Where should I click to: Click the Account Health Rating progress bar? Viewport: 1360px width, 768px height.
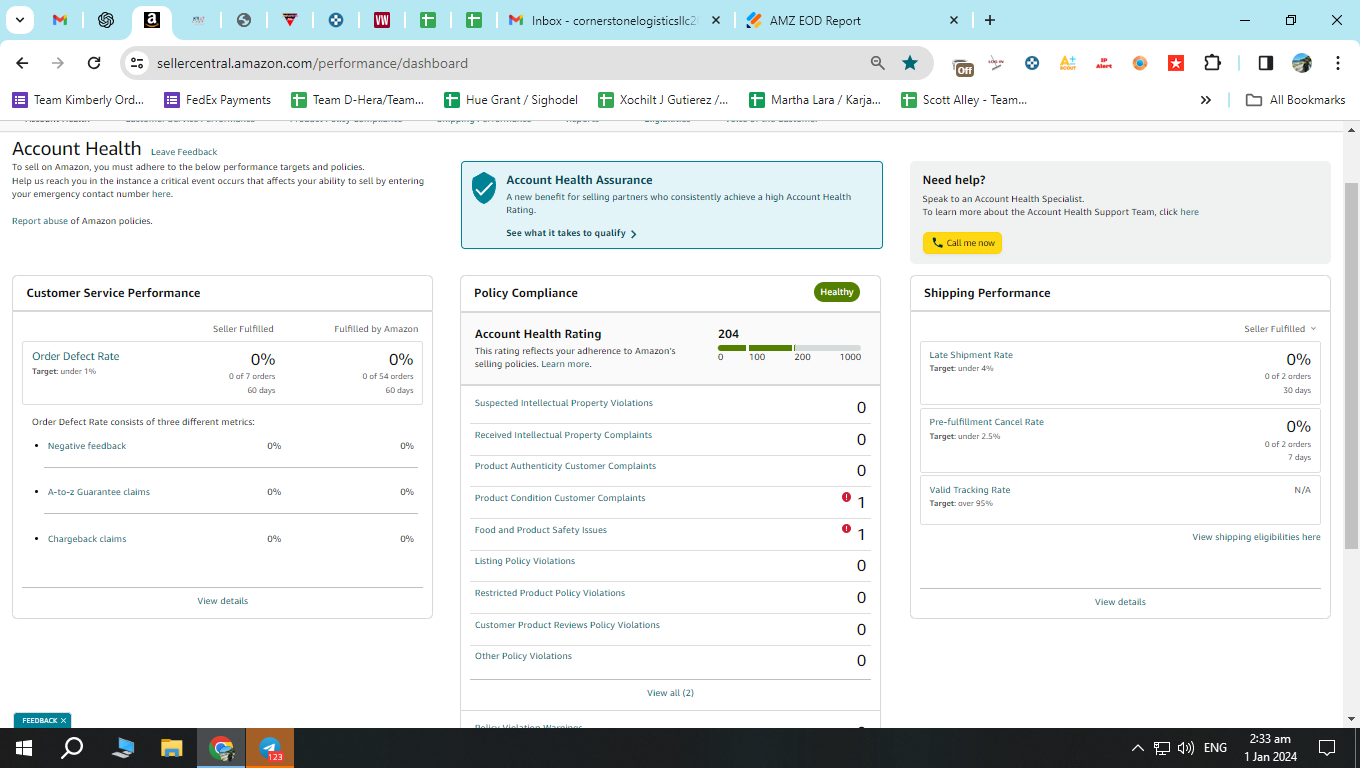point(789,348)
